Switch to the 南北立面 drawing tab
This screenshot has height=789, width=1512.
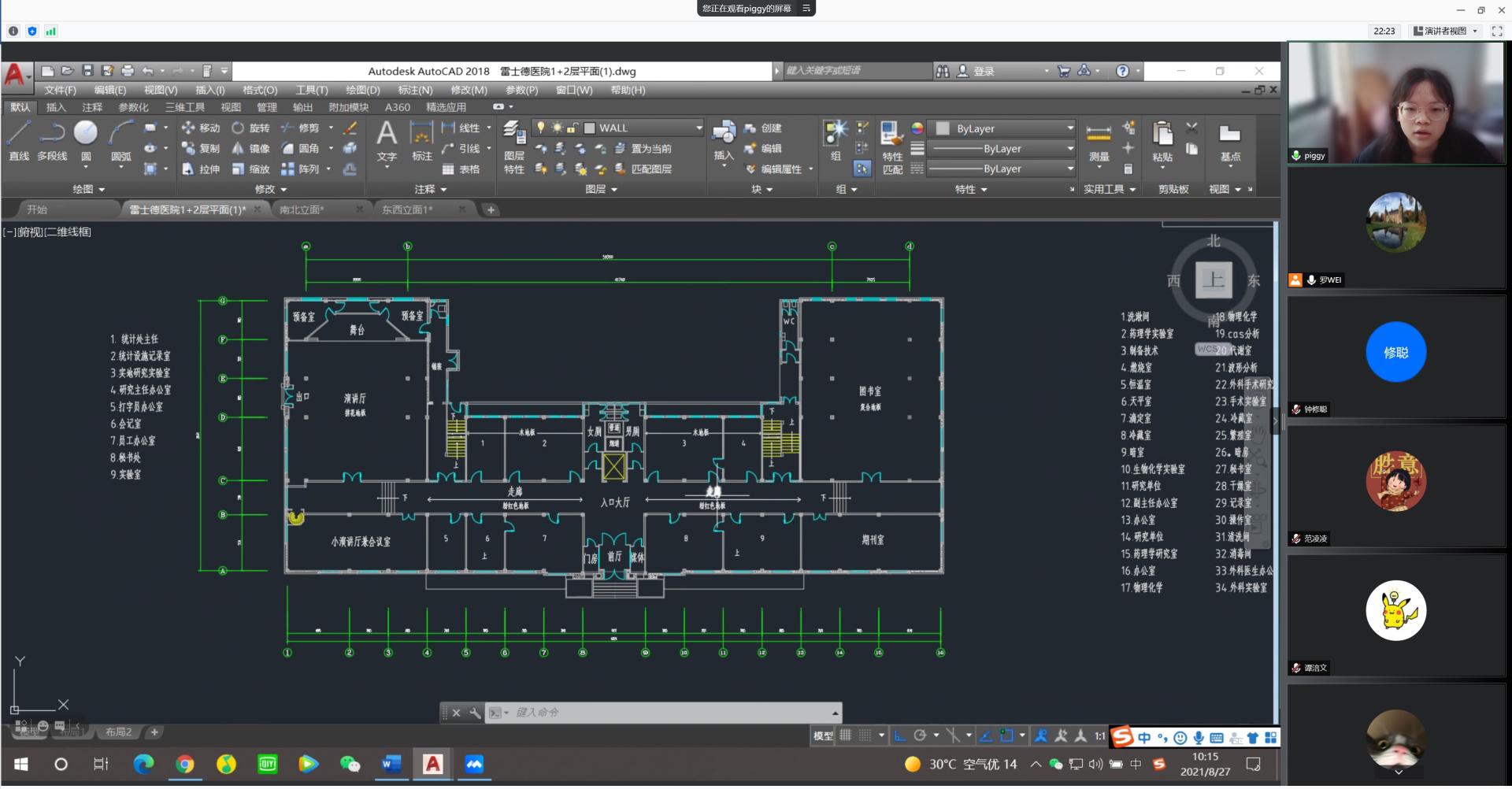coord(302,210)
